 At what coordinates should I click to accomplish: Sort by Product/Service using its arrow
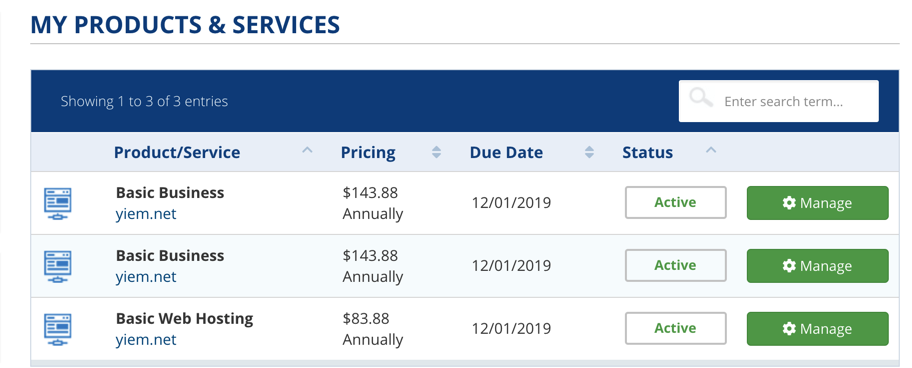coord(307,151)
